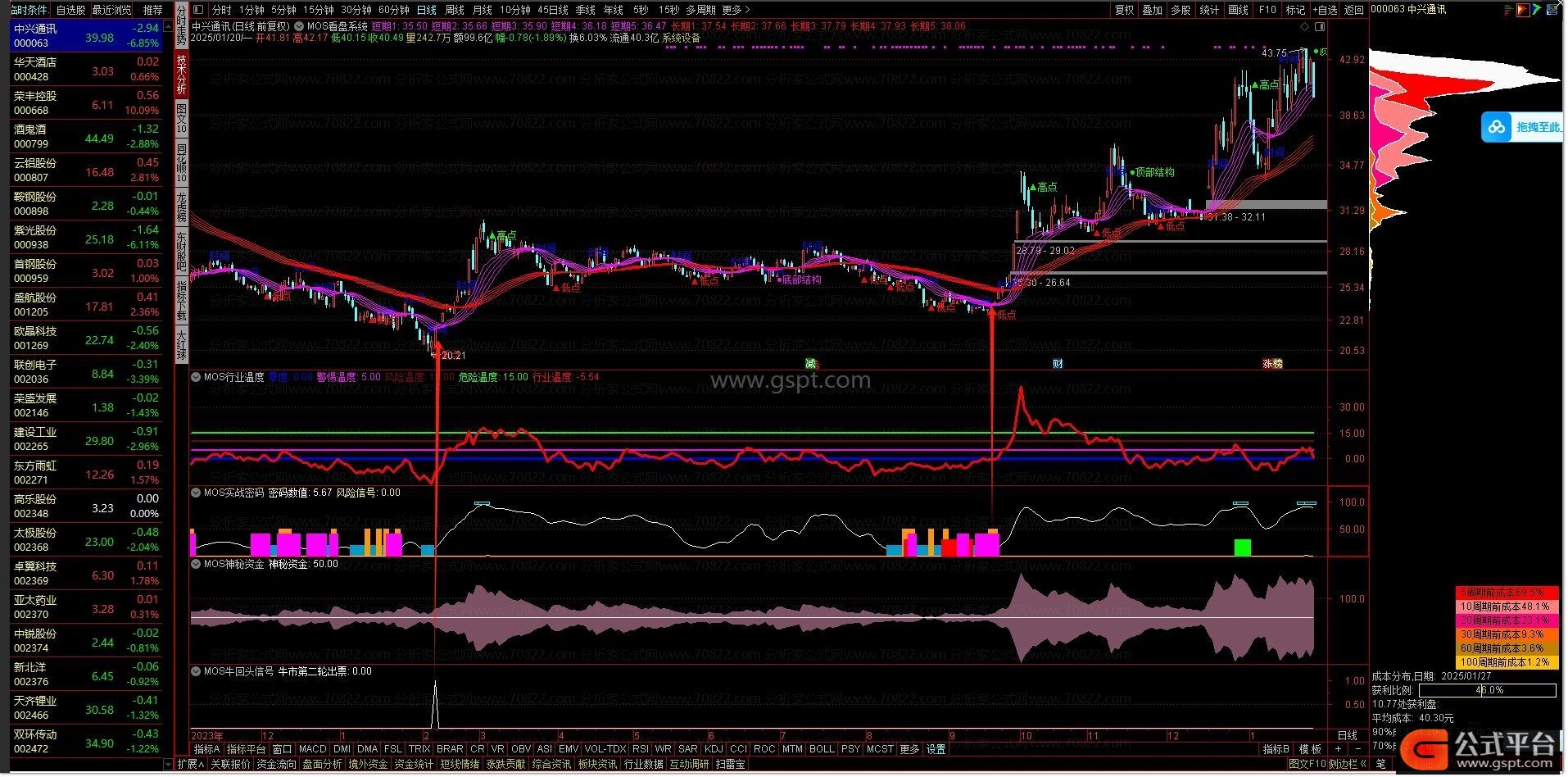
Task: Toggle the side panel layout icon above the price axis
Action: pyautogui.click(x=1320, y=26)
